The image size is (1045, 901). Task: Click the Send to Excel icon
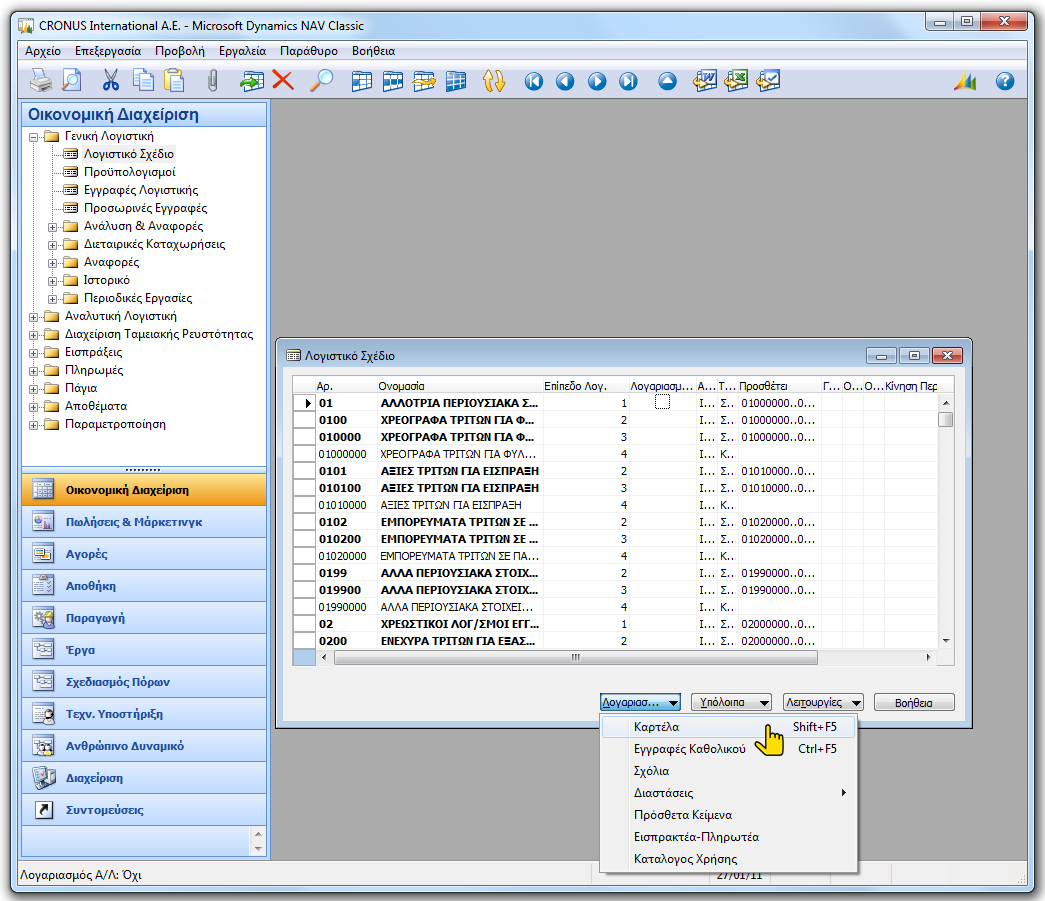tap(736, 81)
